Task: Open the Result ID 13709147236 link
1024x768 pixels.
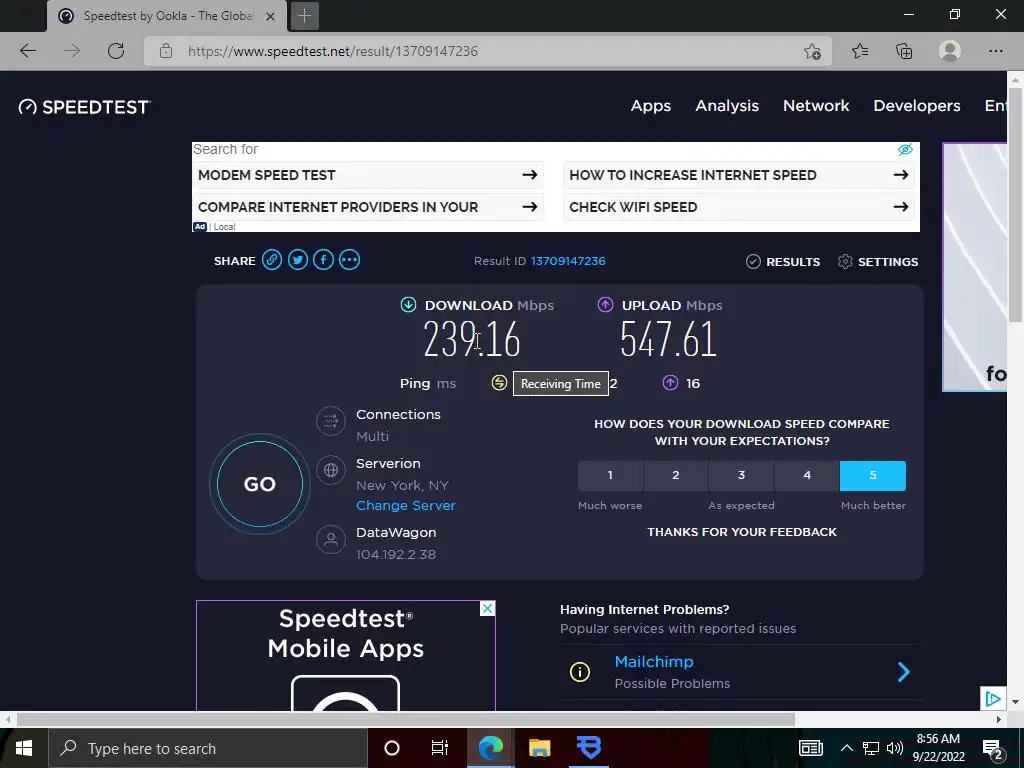Action: (x=568, y=261)
